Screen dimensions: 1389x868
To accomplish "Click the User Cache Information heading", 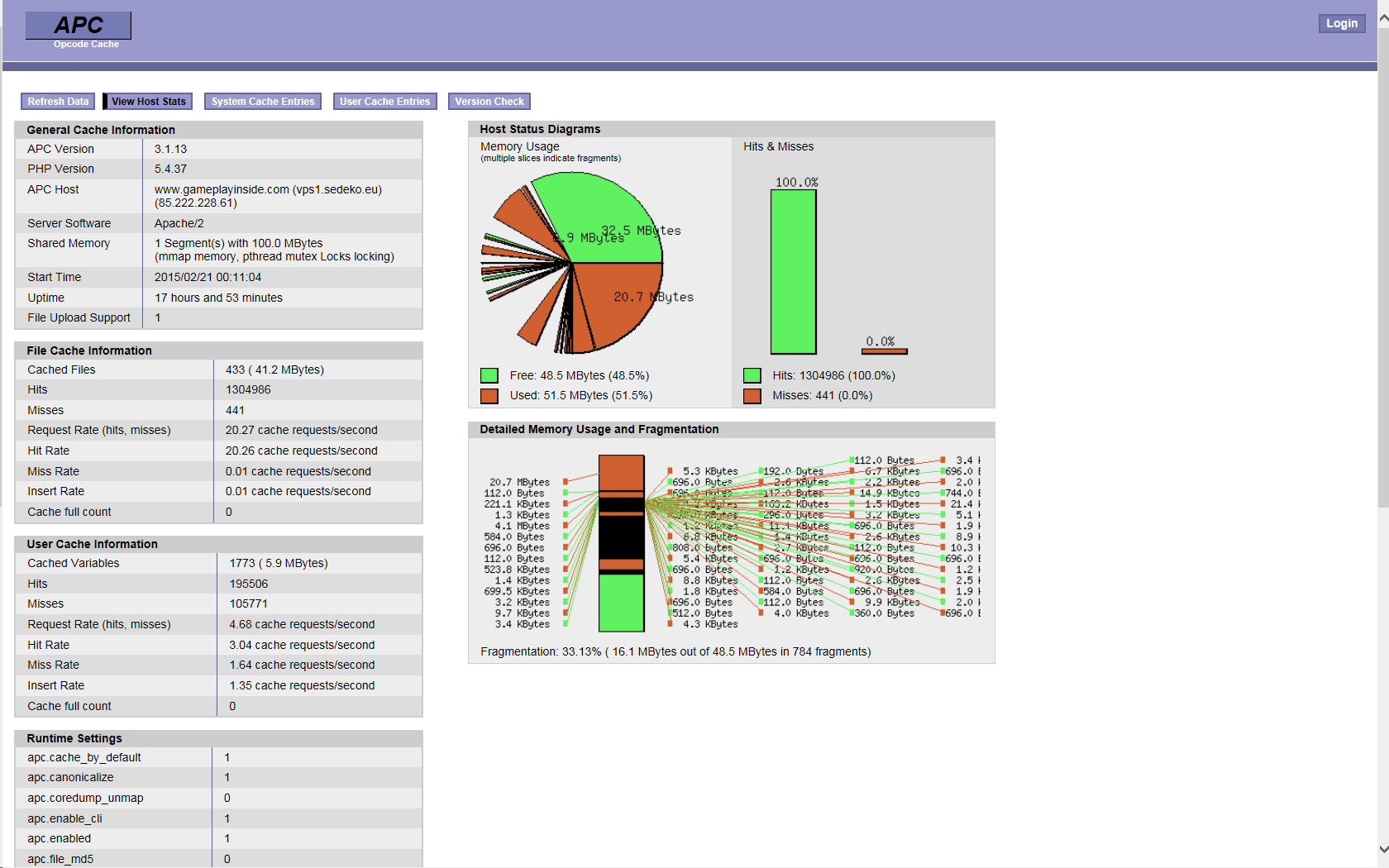I will (x=92, y=544).
